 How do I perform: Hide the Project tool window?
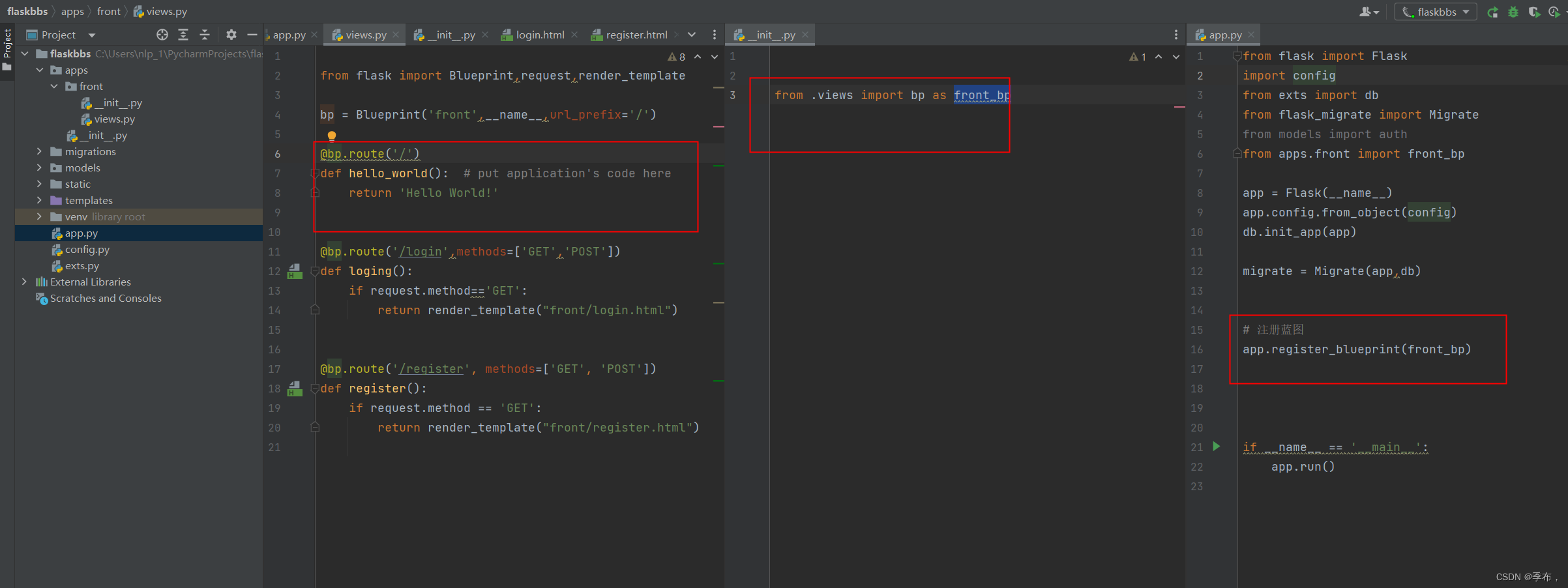252,35
